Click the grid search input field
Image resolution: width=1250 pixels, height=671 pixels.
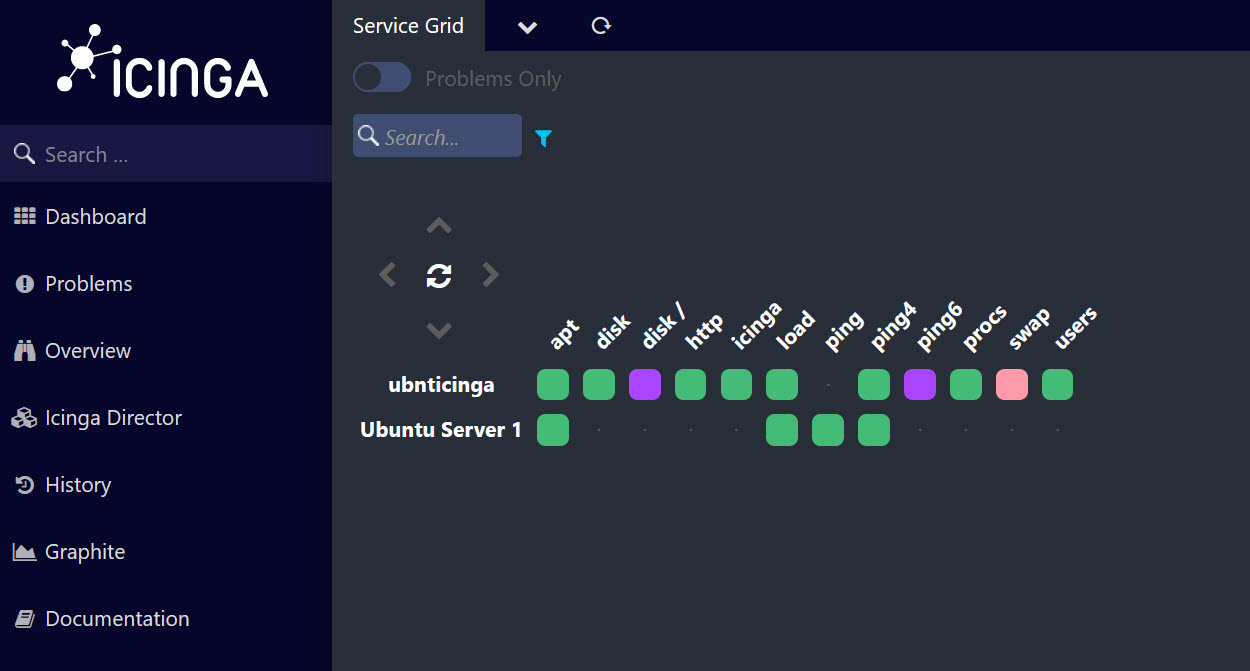(448, 137)
